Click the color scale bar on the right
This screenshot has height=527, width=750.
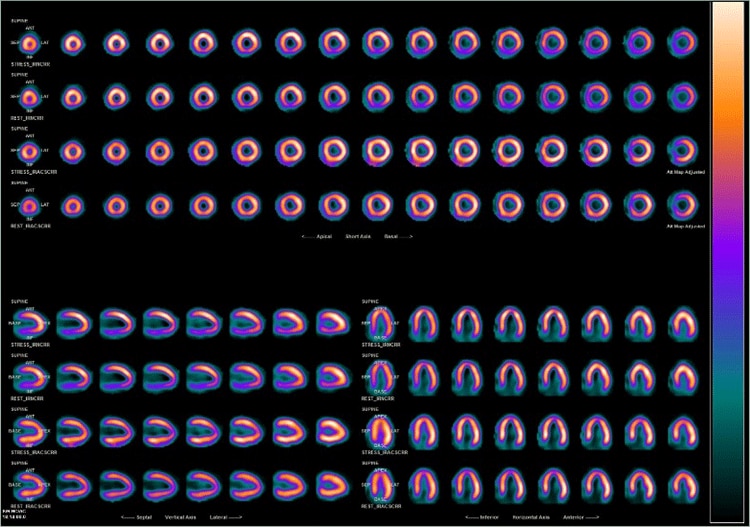point(727,262)
